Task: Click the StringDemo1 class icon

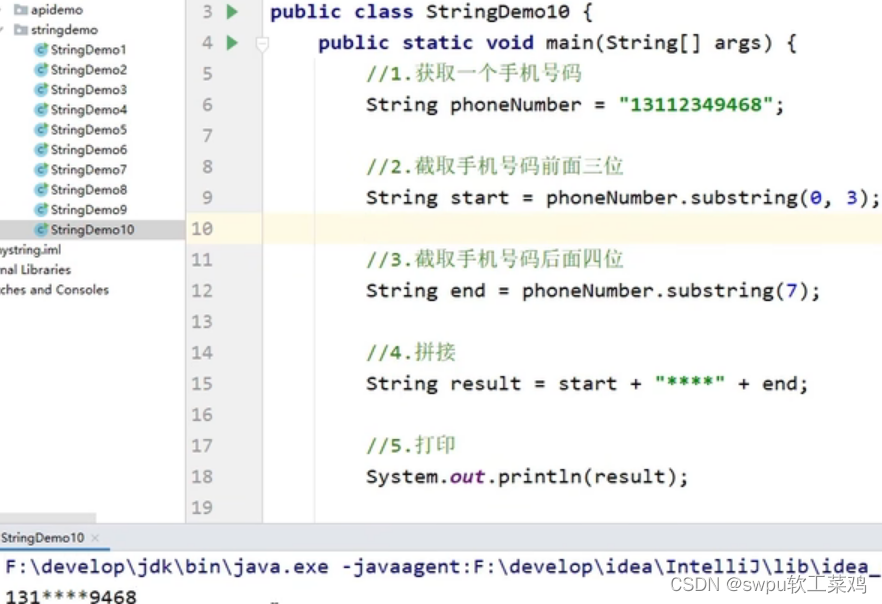Action: (x=40, y=50)
